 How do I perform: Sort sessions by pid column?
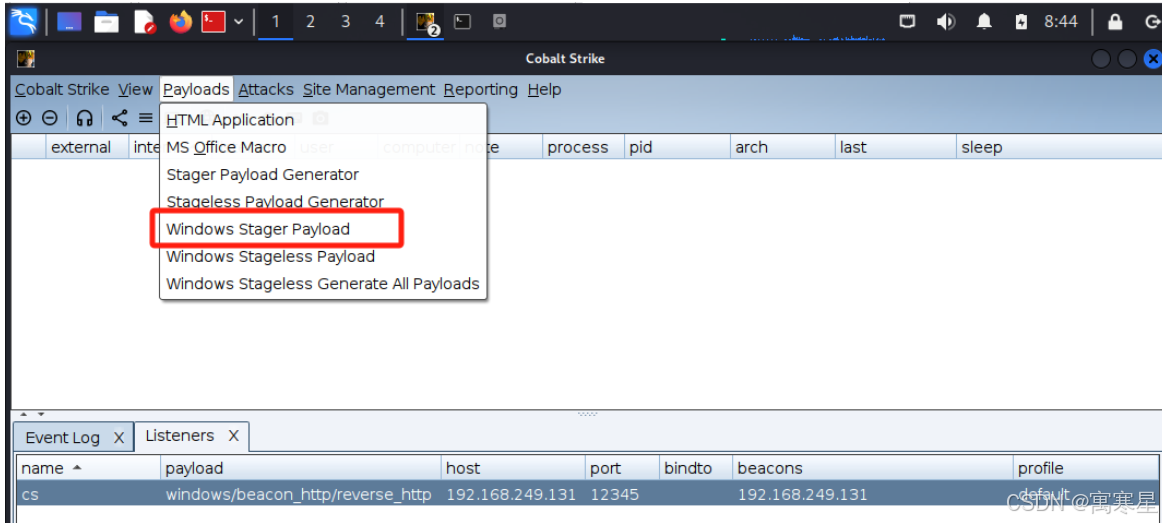coord(677,147)
